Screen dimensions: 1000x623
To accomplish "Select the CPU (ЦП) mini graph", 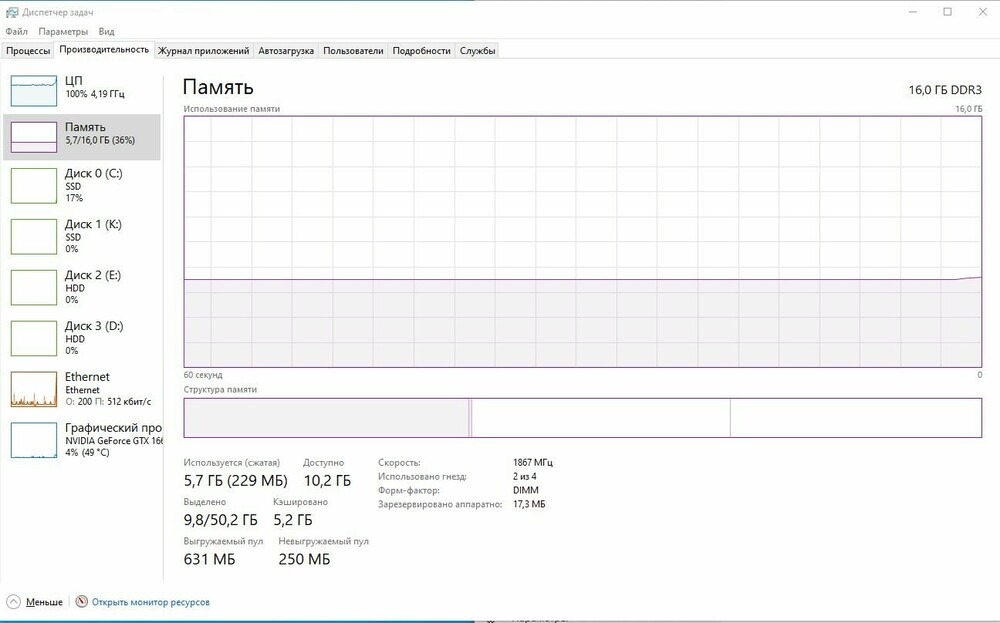I will click(34, 90).
